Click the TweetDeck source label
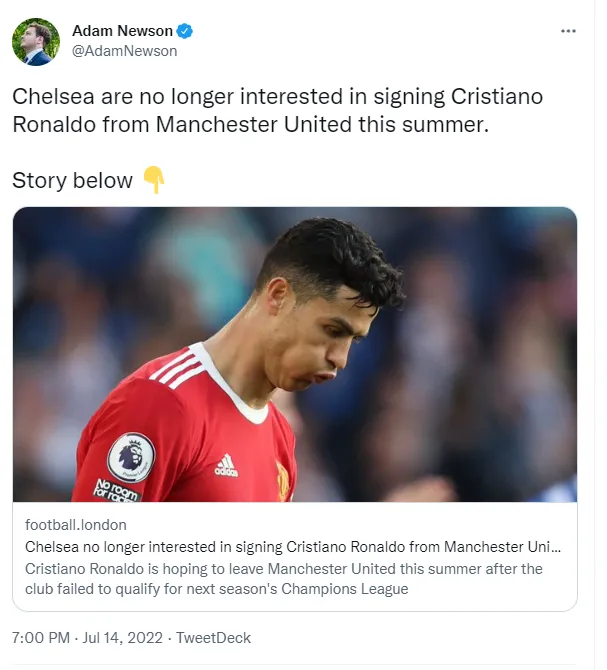607x670 pixels. coord(213,637)
